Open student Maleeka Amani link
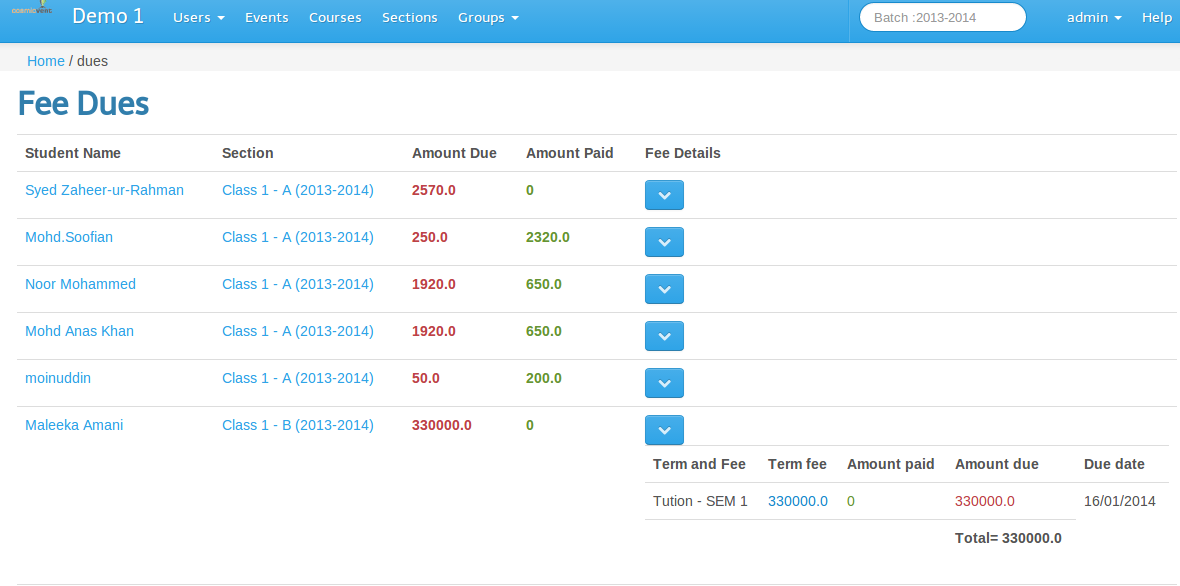Viewport: 1180px width, 586px height. pos(75,425)
